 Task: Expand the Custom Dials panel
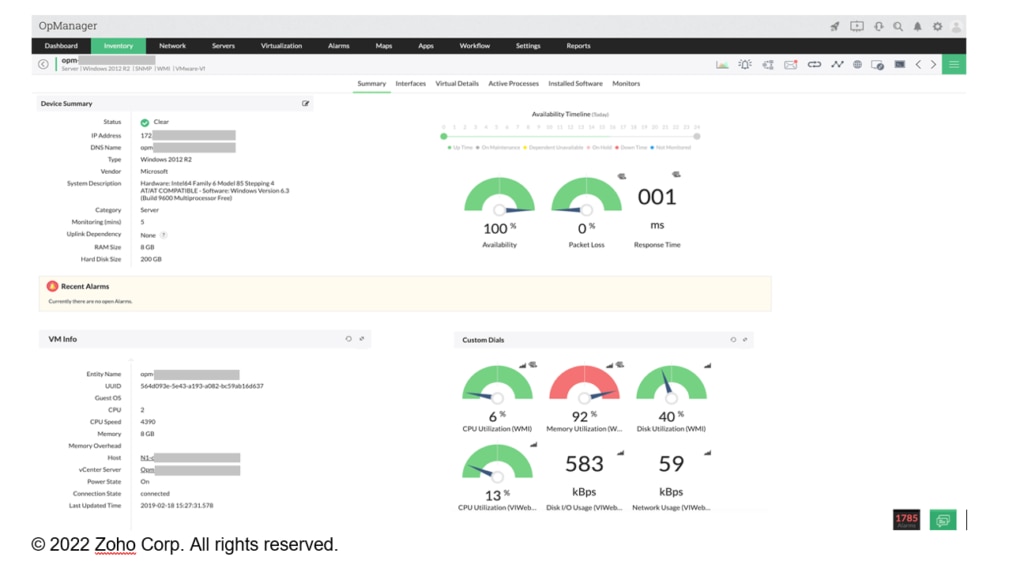pos(745,340)
